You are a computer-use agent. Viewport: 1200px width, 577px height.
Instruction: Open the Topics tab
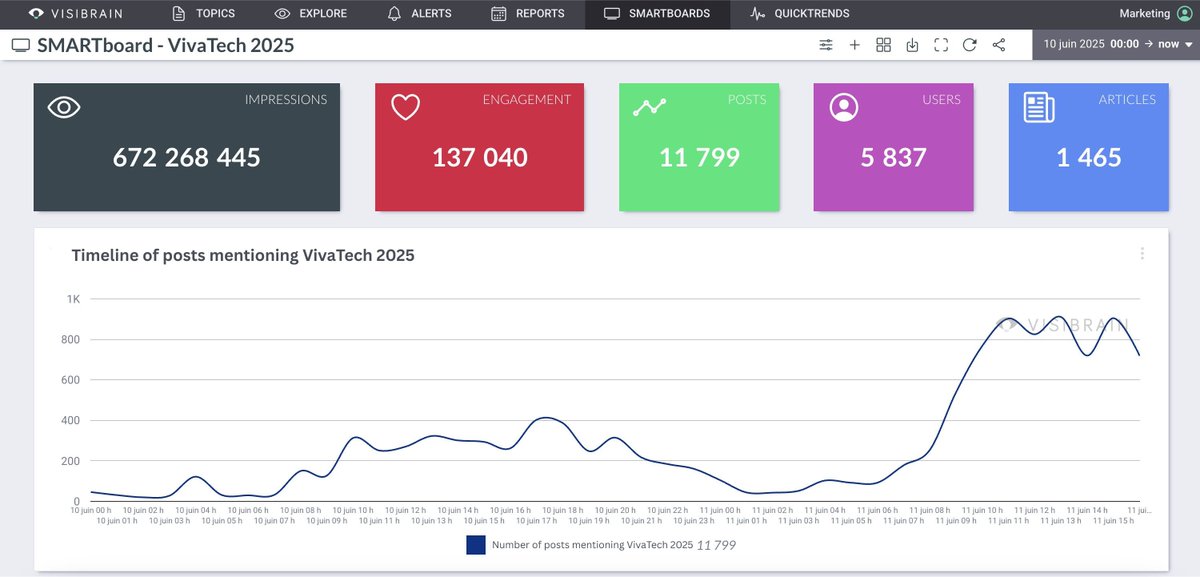(204, 14)
